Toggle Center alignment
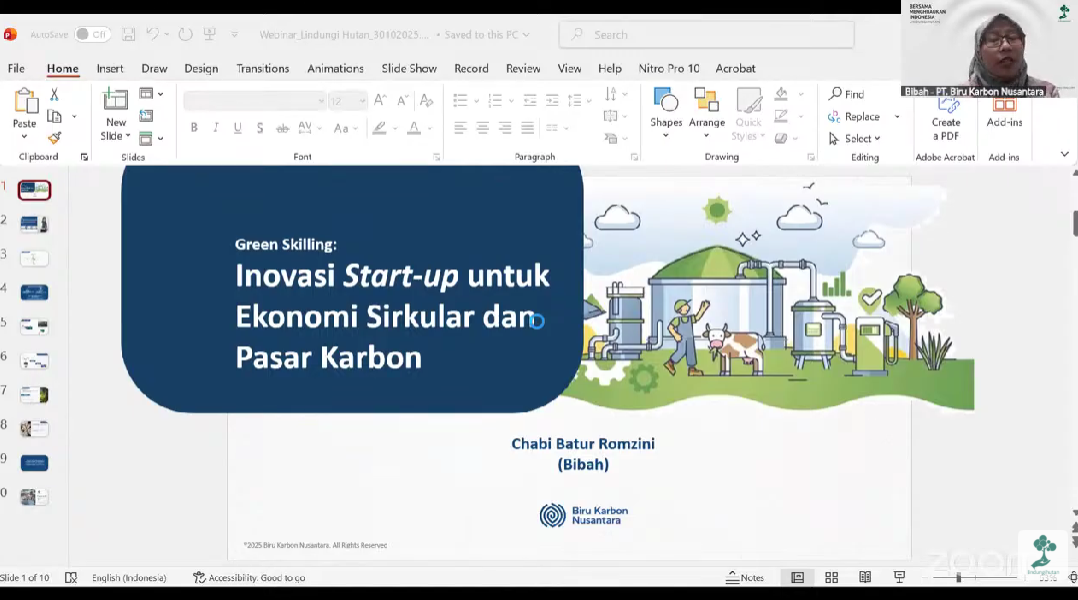This screenshot has height=600, width=1078. click(x=483, y=128)
